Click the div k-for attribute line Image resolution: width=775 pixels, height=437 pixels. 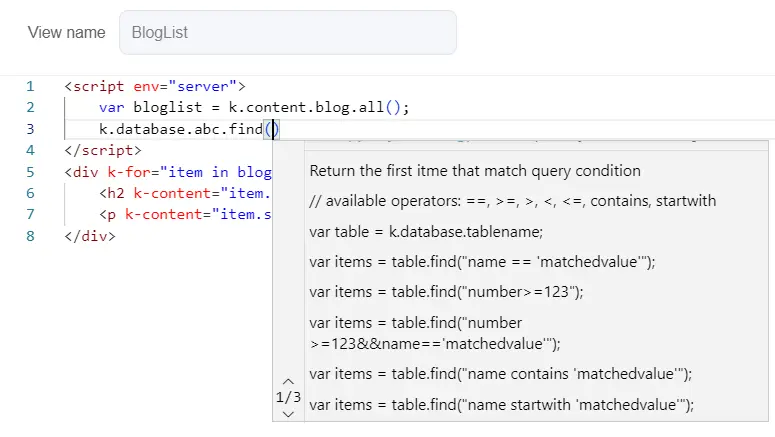(x=168, y=172)
